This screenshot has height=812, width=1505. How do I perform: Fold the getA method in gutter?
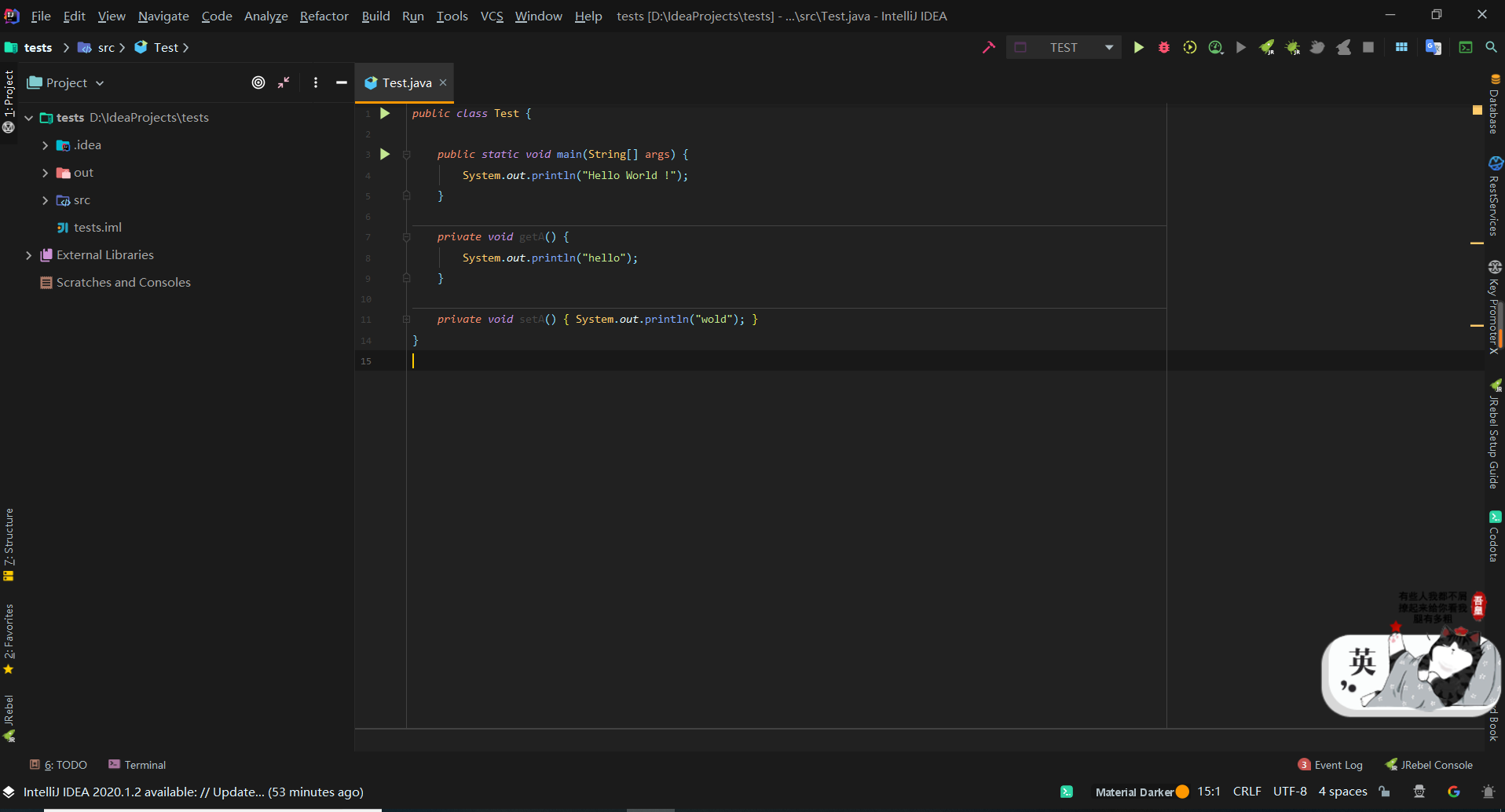click(406, 236)
